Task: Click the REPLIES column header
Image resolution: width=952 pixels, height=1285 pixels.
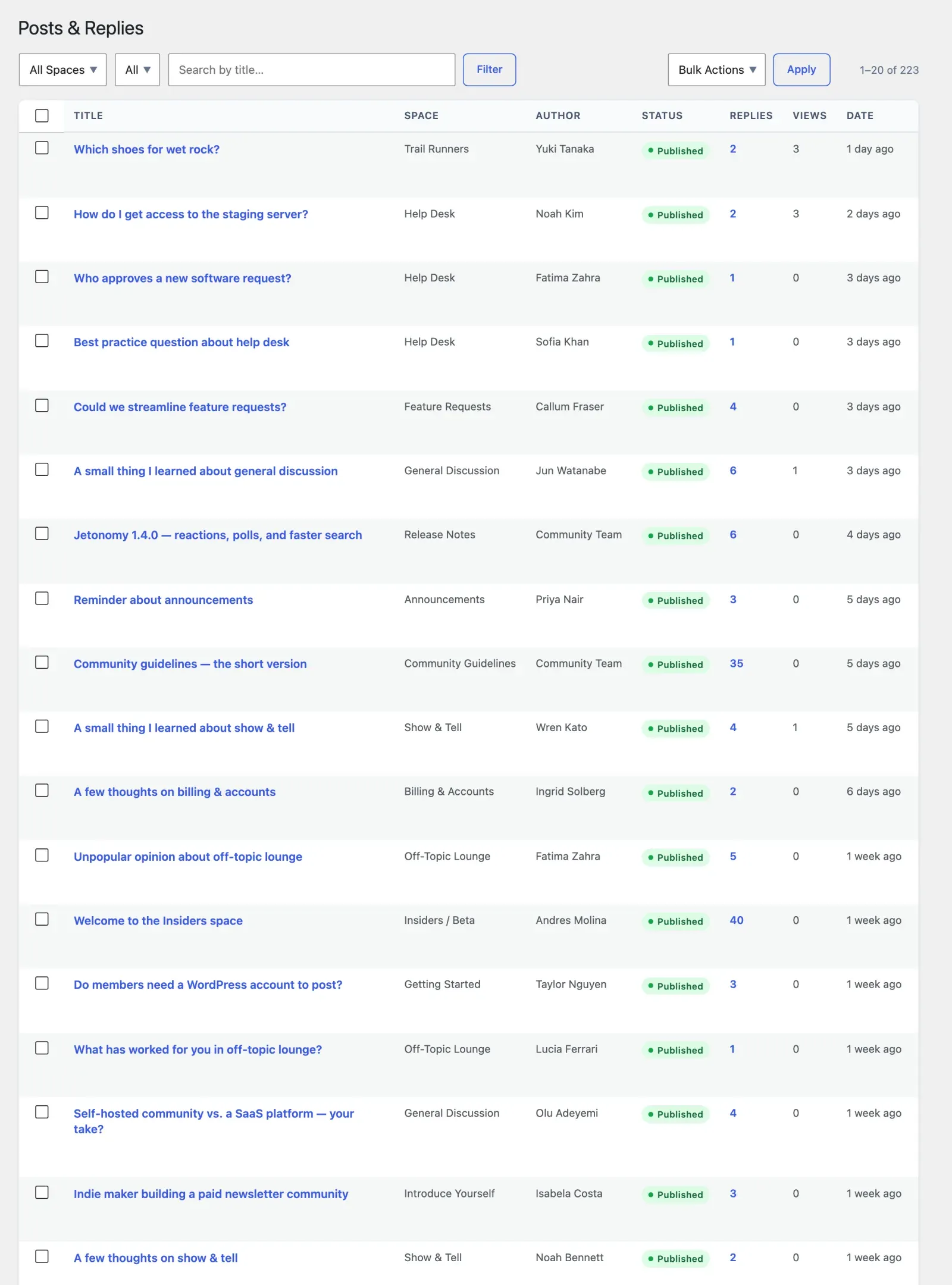Action: pos(751,115)
